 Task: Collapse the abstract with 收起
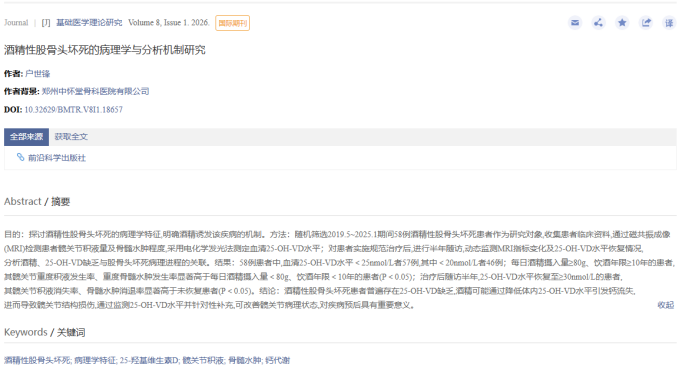666,305
